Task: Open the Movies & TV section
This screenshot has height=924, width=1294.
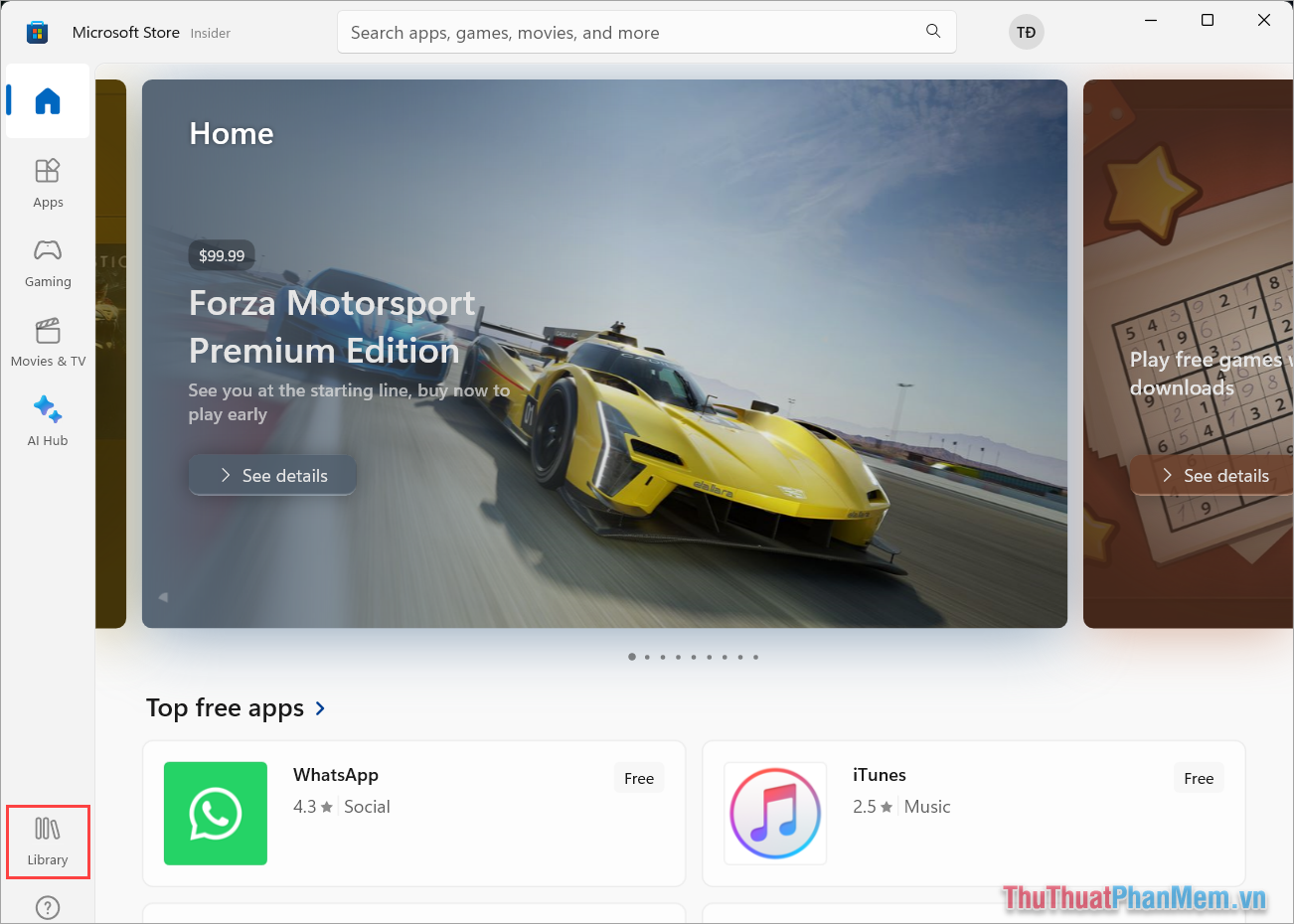Action: tap(48, 342)
